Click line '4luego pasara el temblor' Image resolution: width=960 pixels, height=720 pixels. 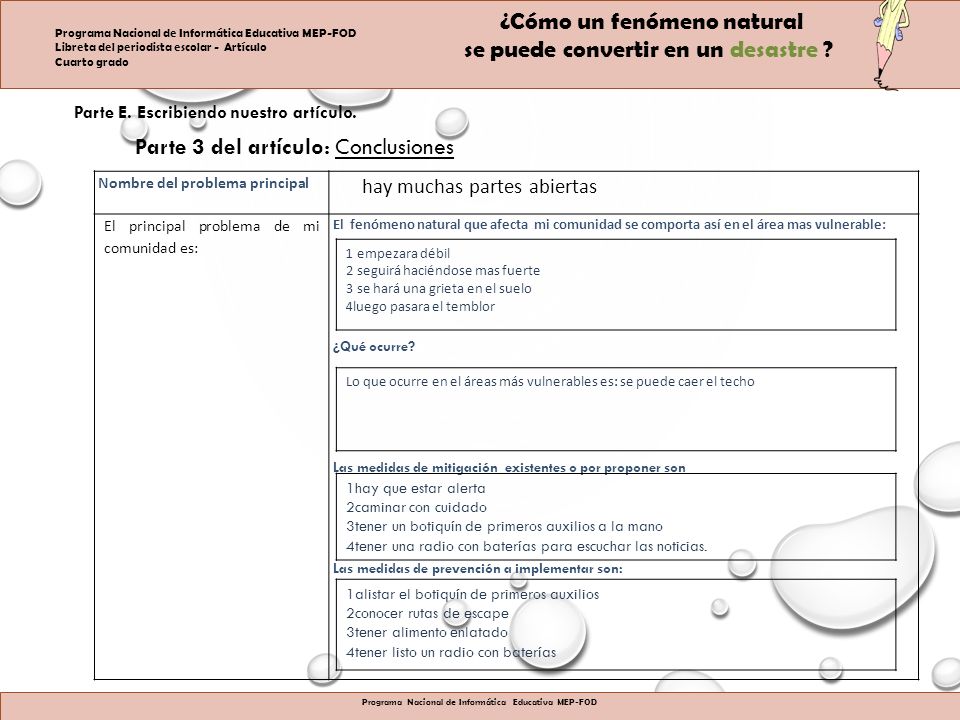[x=420, y=307]
